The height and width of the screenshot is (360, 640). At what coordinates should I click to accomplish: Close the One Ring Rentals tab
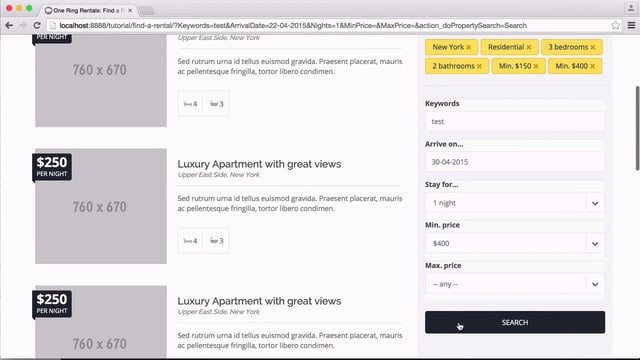coord(130,10)
